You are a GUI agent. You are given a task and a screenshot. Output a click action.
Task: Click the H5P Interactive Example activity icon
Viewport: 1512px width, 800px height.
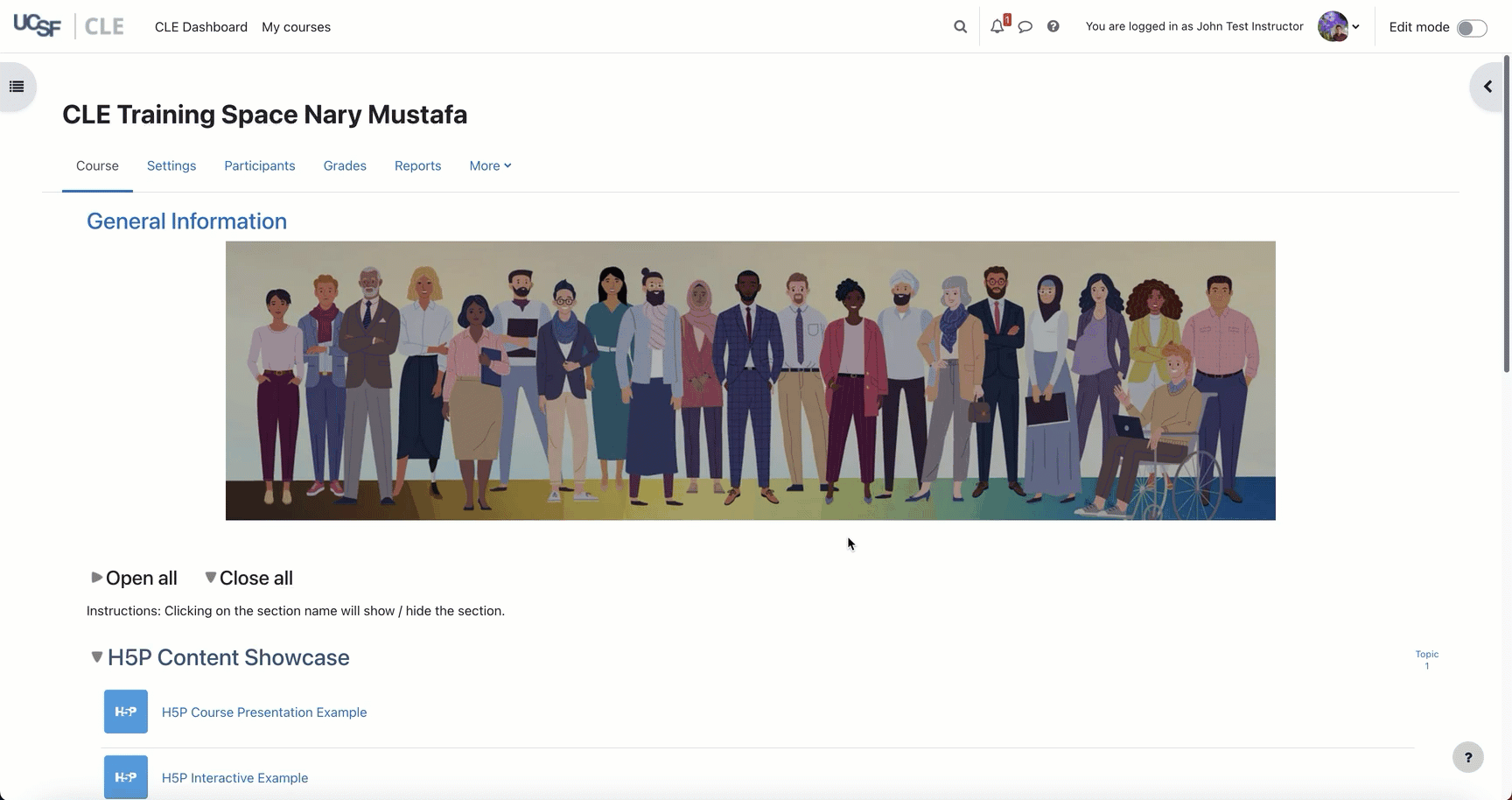(x=126, y=777)
